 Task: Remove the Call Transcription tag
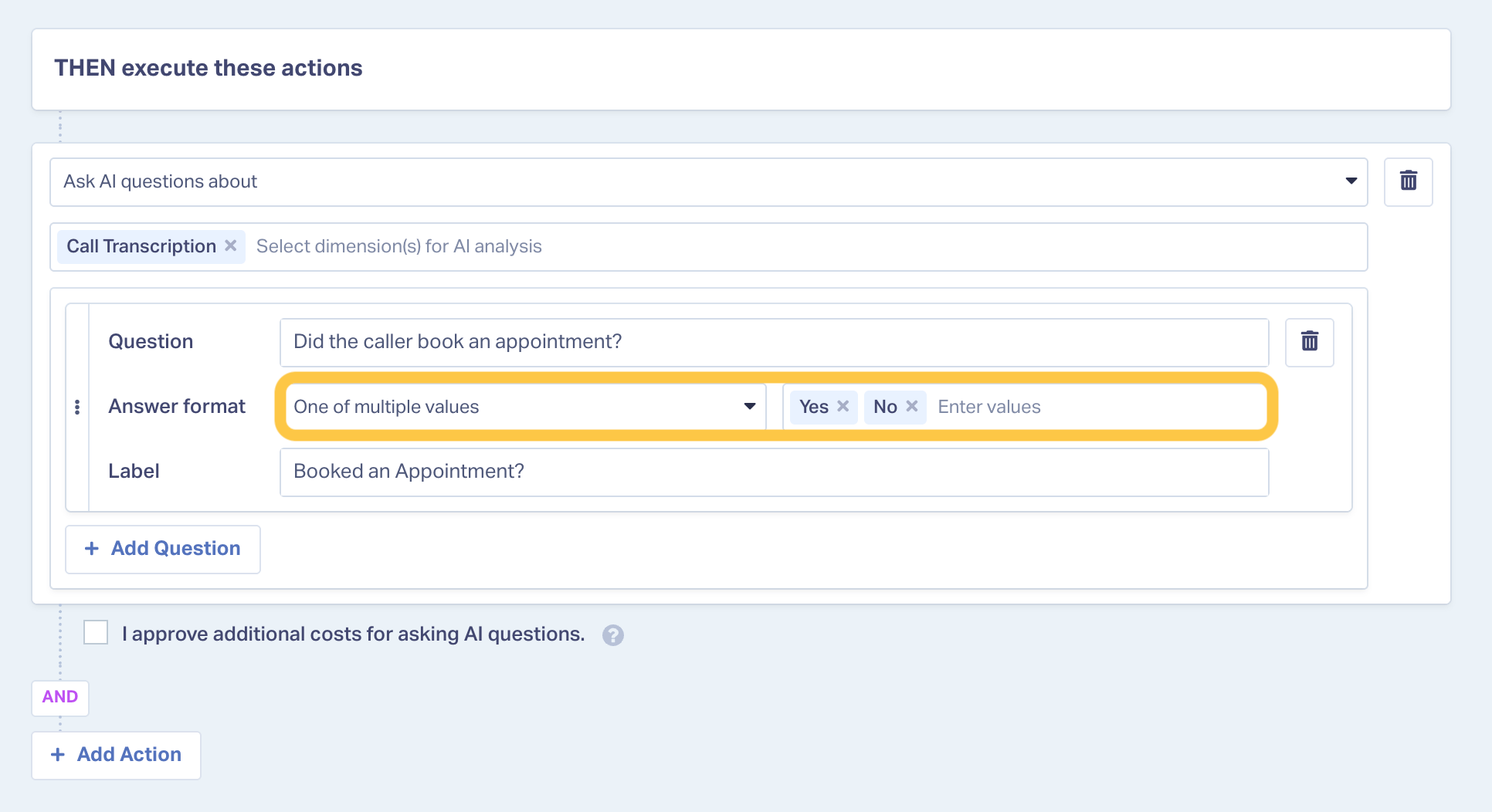[x=230, y=245]
